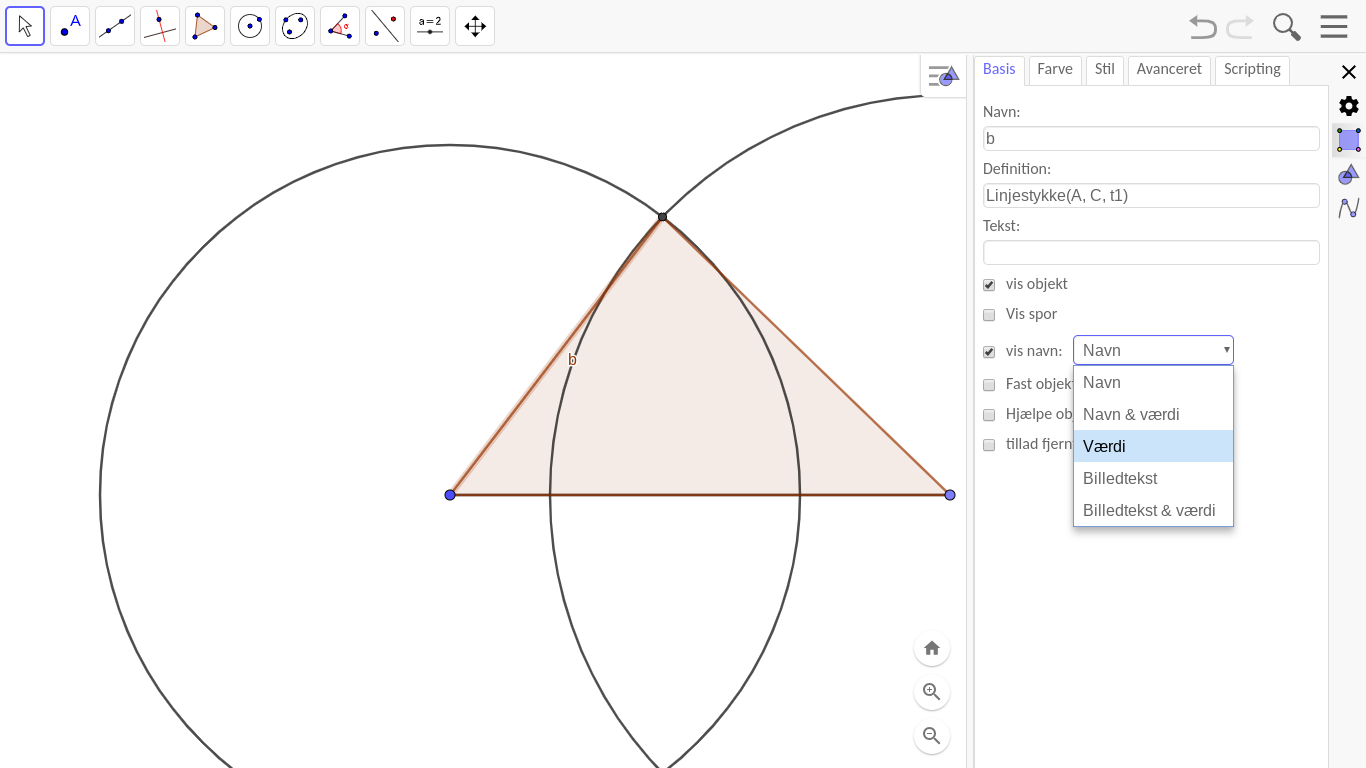Select the top intersection point of circles

point(662,217)
